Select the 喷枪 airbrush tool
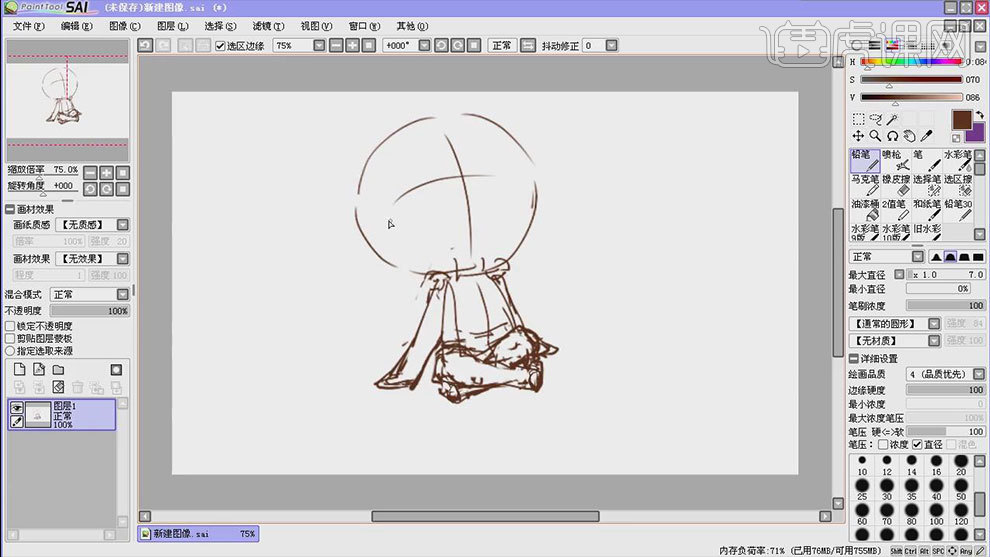 [x=895, y=160]
